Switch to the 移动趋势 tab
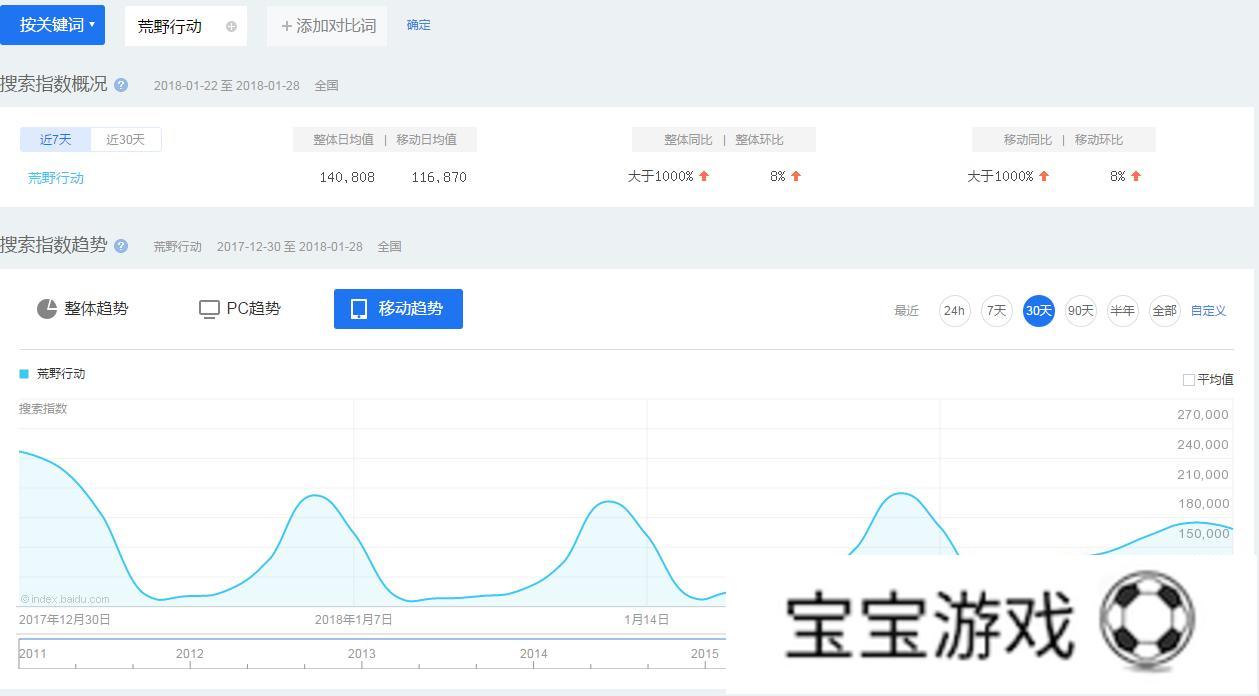 [398, 309]
